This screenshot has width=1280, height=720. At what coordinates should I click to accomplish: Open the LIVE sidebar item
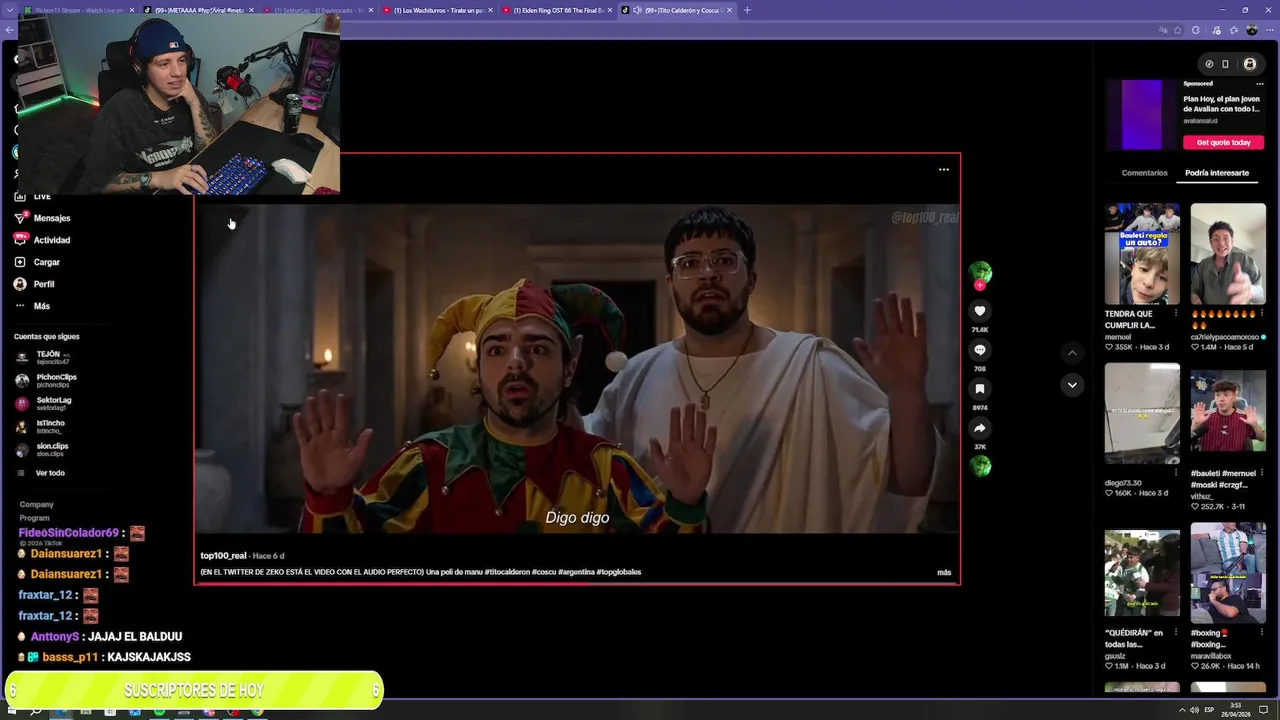pyautogui.click(x=33, y=196)
